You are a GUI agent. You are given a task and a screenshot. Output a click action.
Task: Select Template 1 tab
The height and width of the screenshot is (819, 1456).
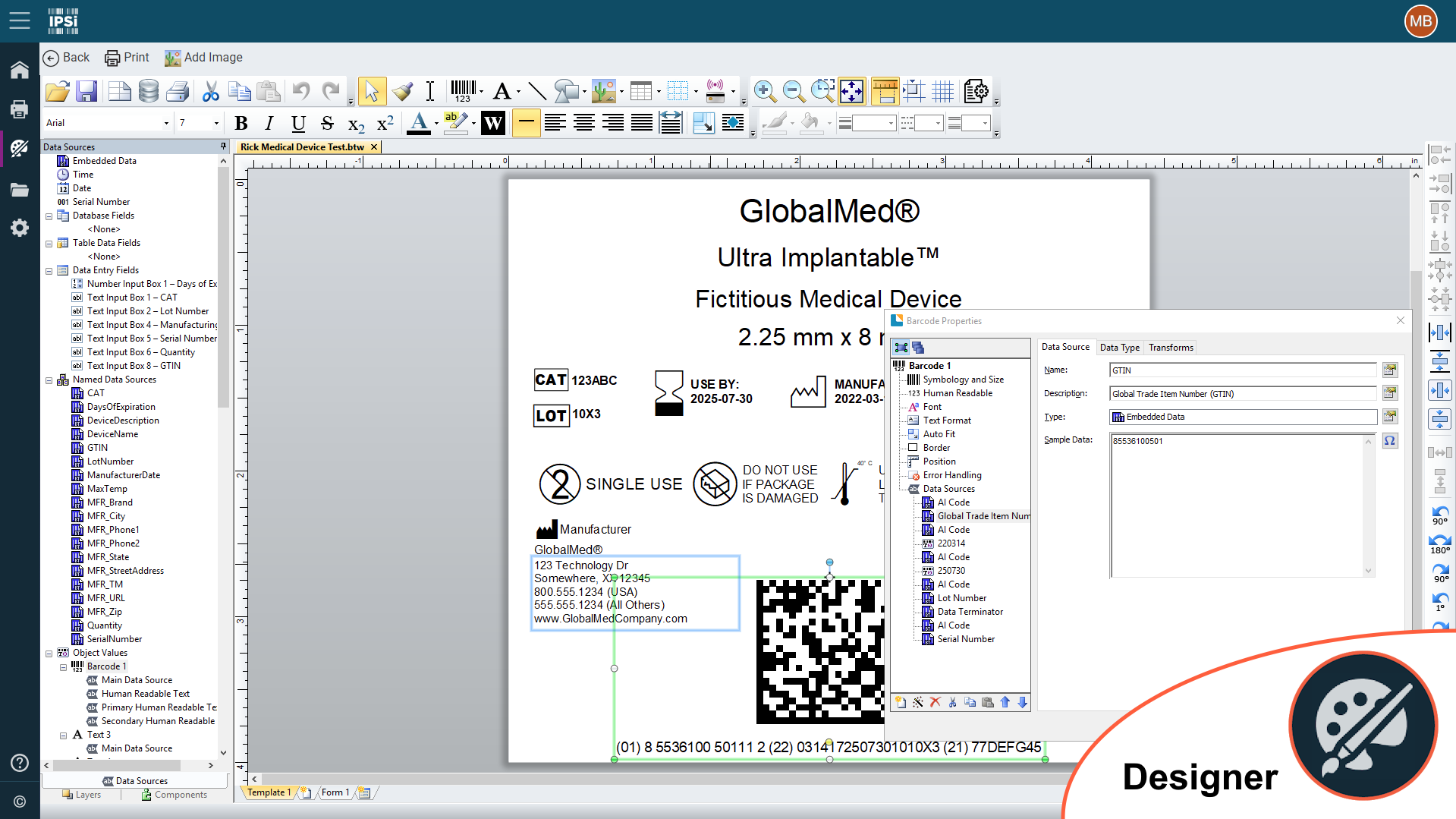click(269, 792)
